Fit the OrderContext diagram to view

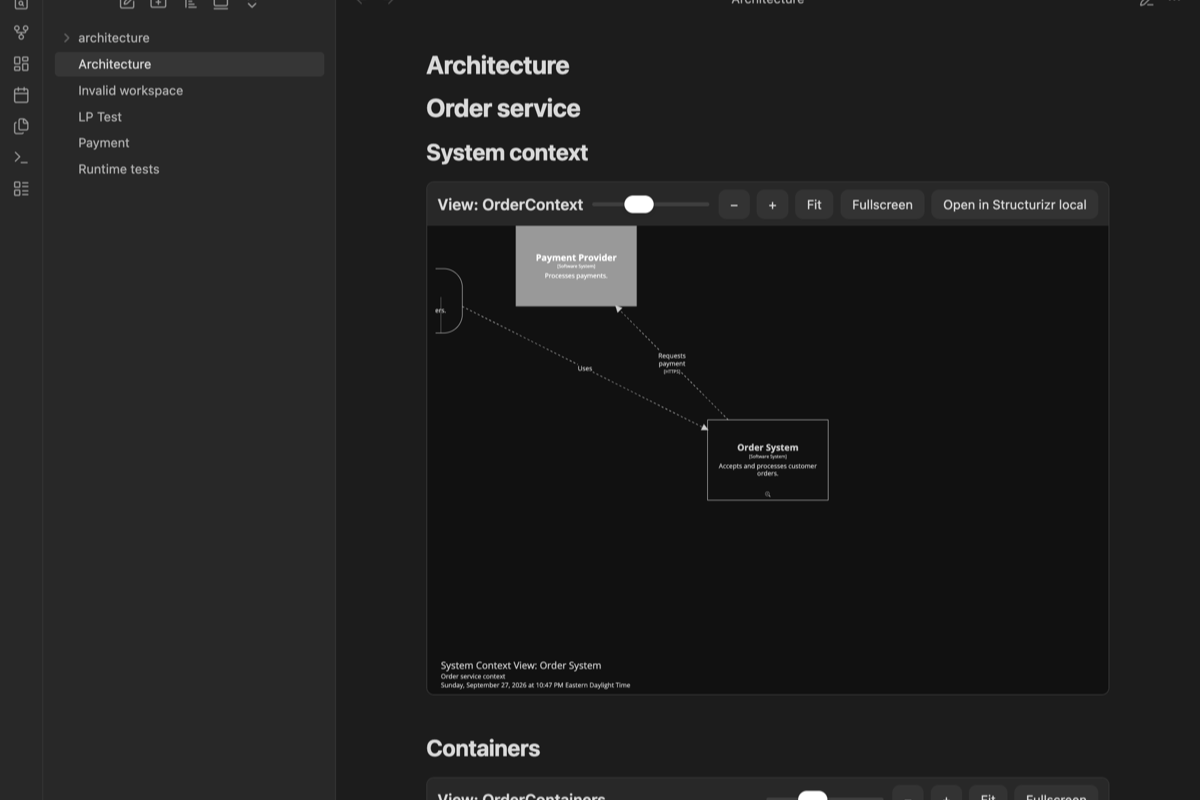pyautogui.click(x=814, y=205)
